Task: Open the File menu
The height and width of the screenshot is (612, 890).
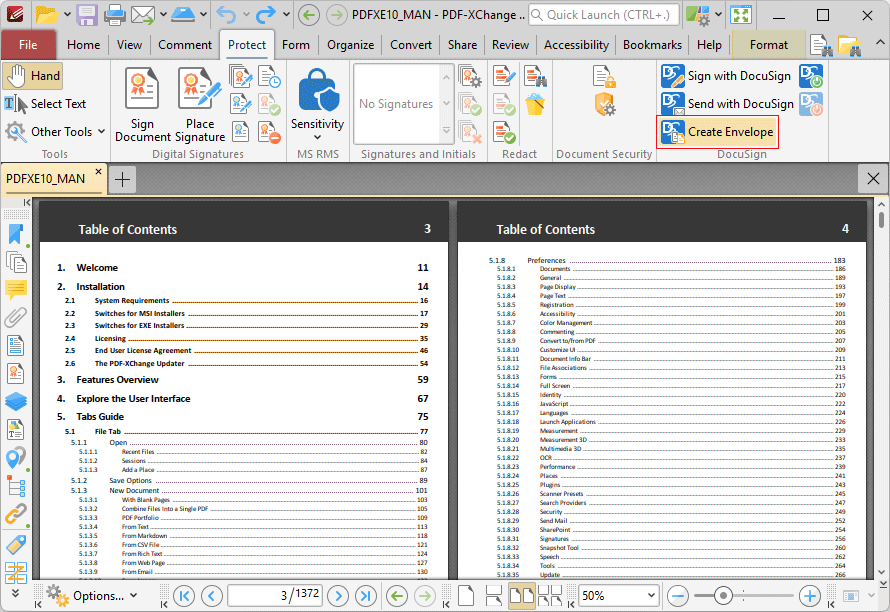Action: (28, 45)
